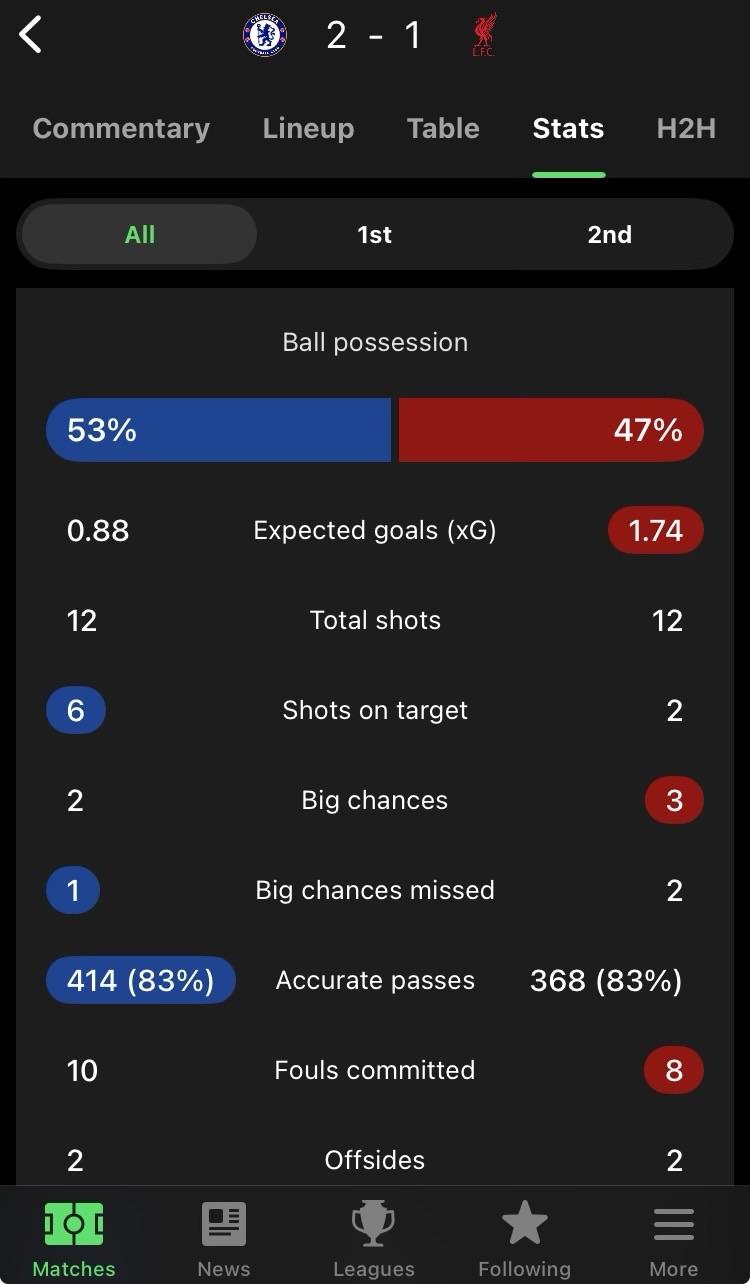Image resolution: width=750 pixels, height=1284 pixels.
Task: Tap the Liverpool club crest
Action: [484, 36]
